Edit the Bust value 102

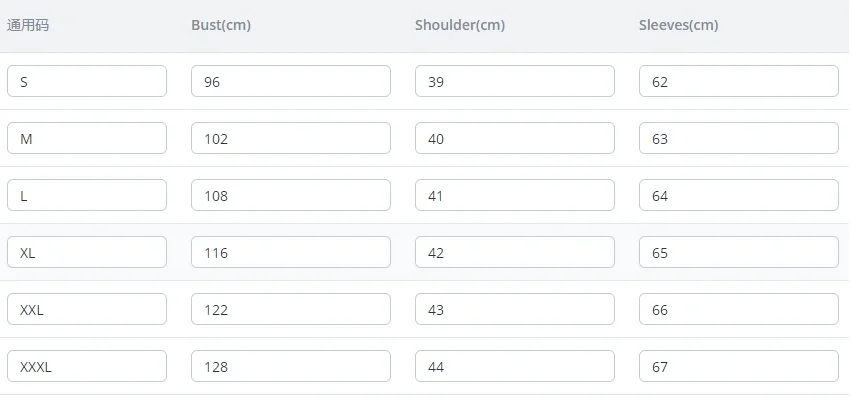(291, 138)
